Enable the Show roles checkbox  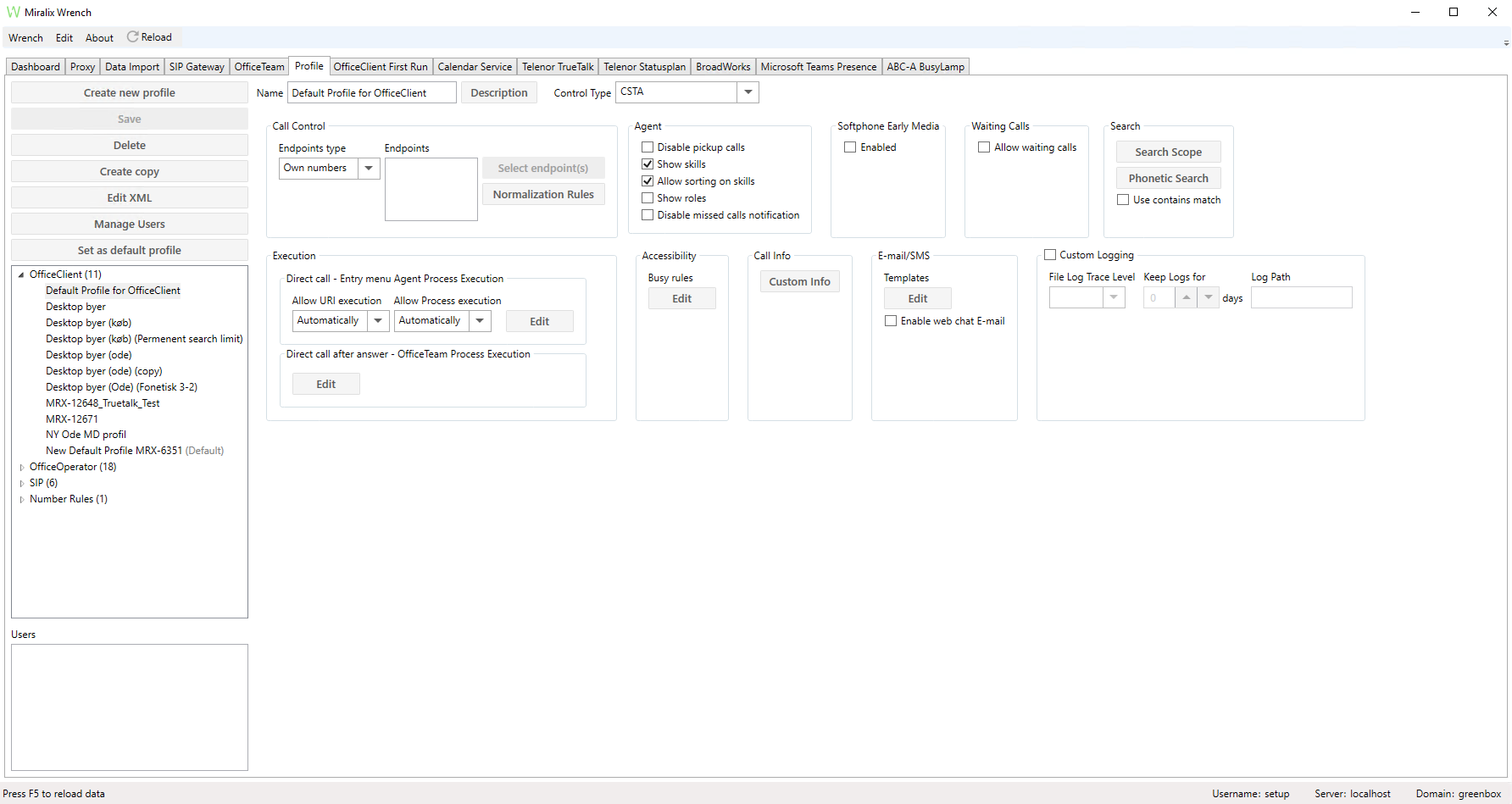point(648,198)
